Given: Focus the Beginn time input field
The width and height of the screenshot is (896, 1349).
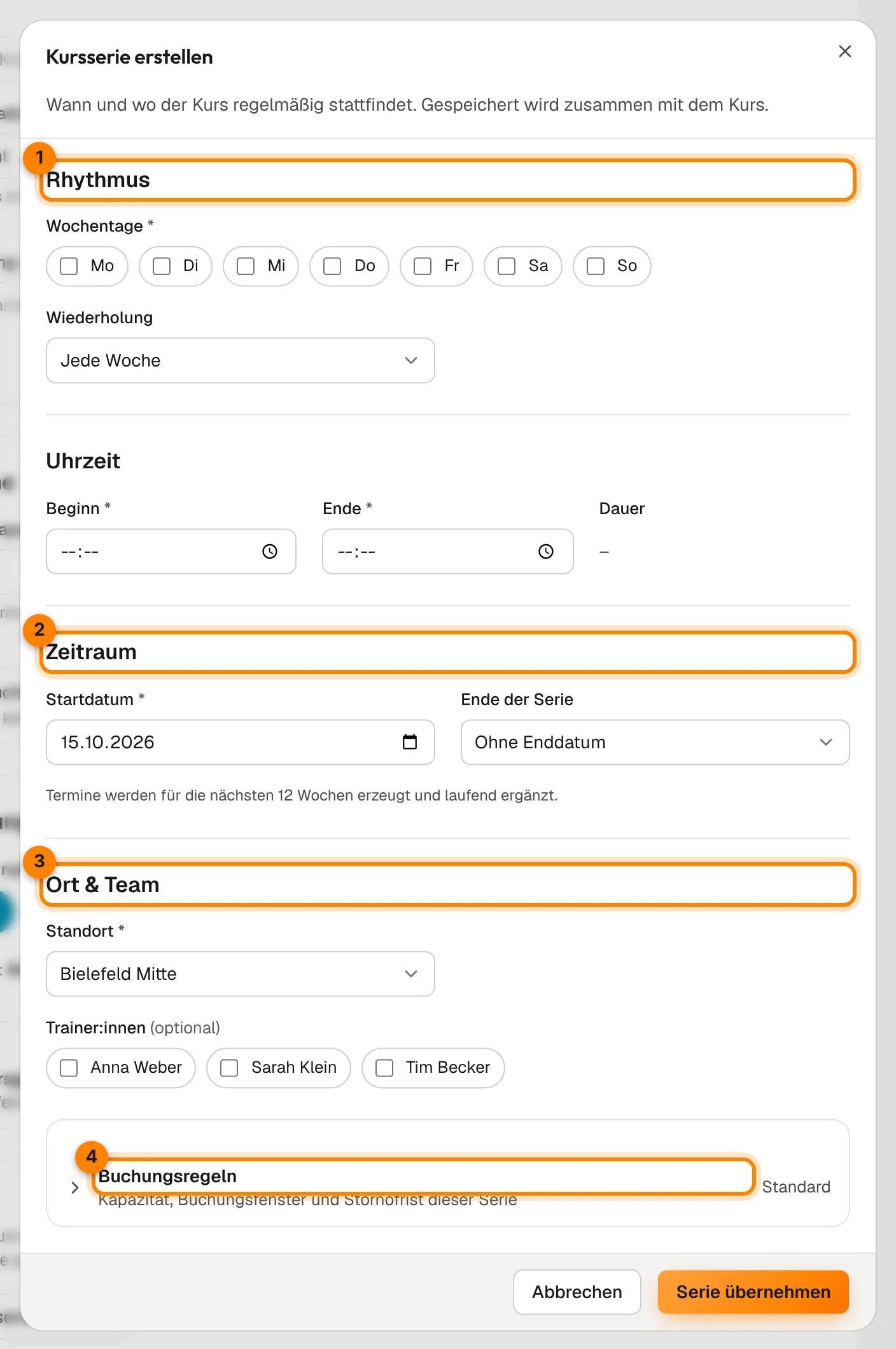Looking at the screenshot, I should pyautogui.click(x=171, y=552).
